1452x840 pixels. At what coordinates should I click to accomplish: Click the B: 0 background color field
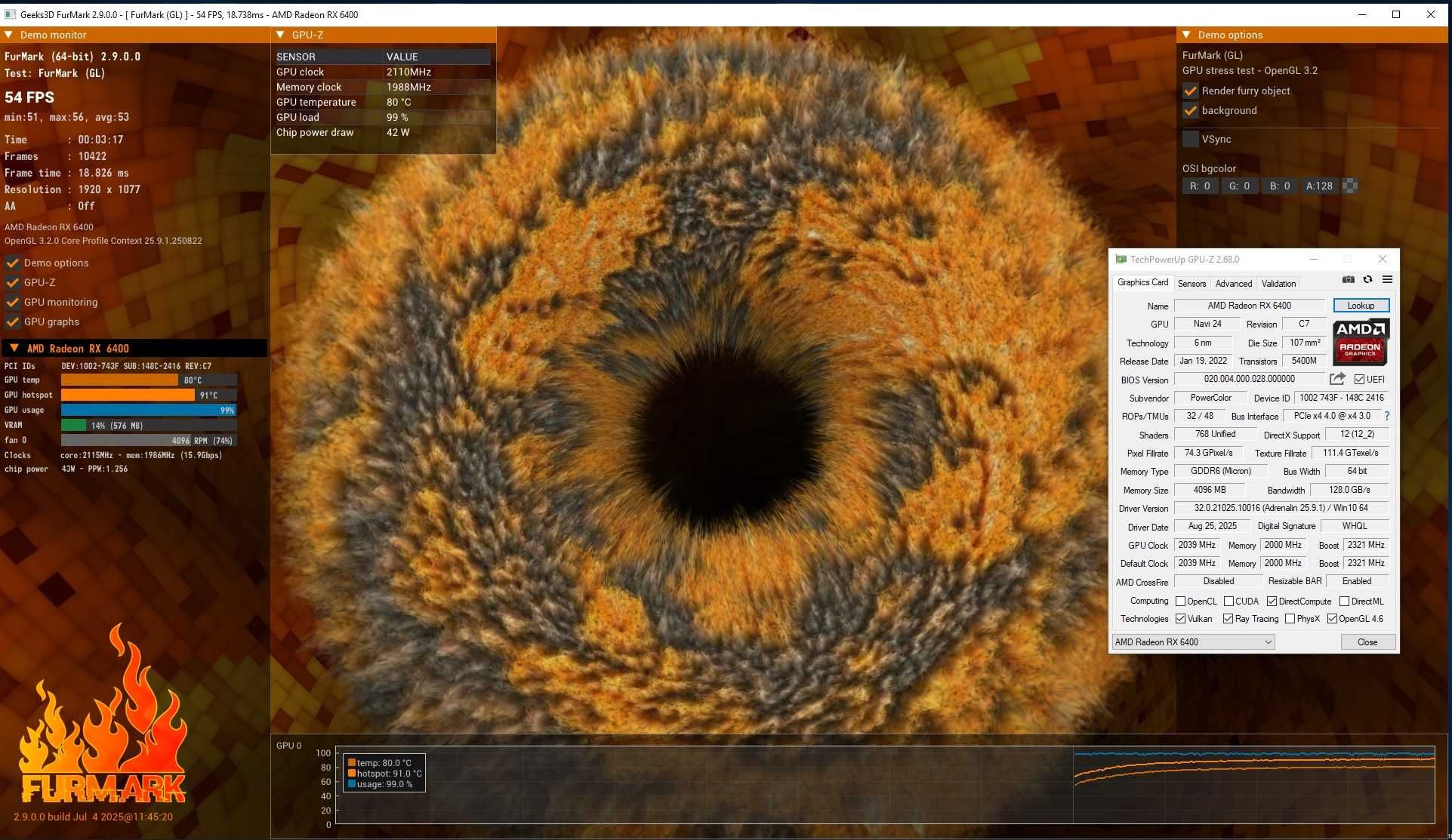coord(1279,186)
